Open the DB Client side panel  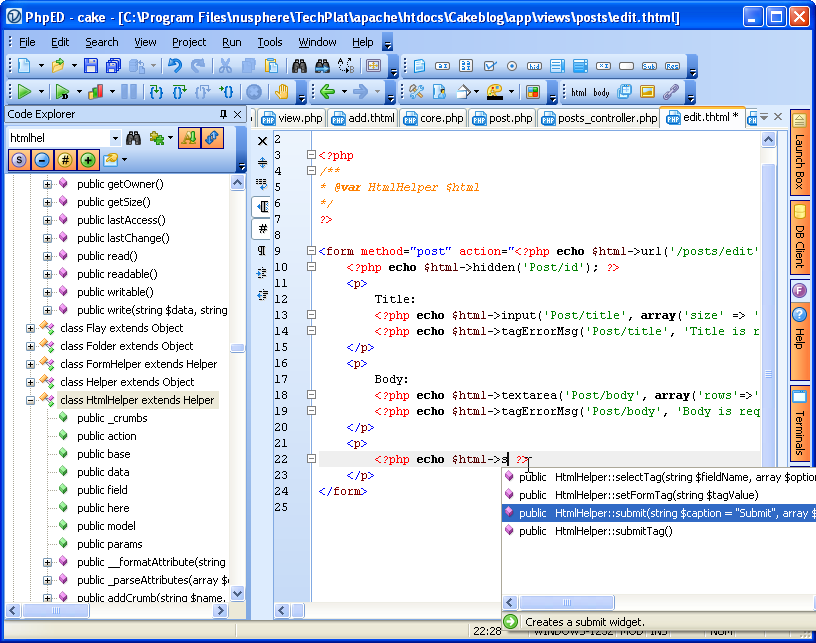(x=799, y=237)
